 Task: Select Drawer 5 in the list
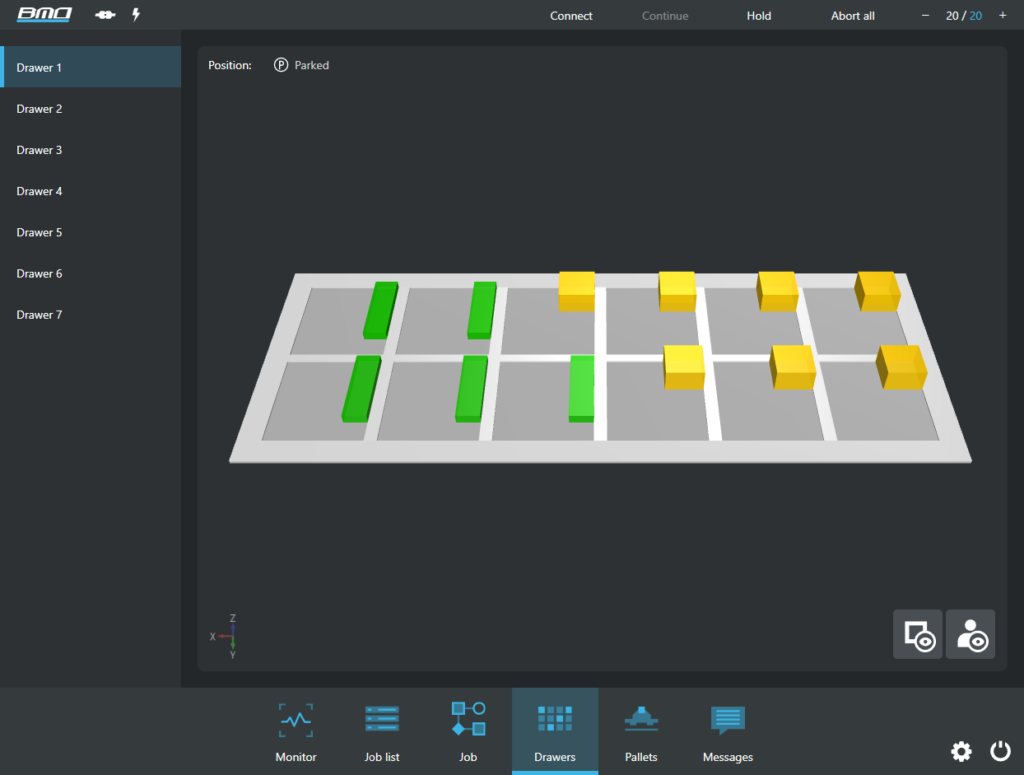click(x=91, y=232)
